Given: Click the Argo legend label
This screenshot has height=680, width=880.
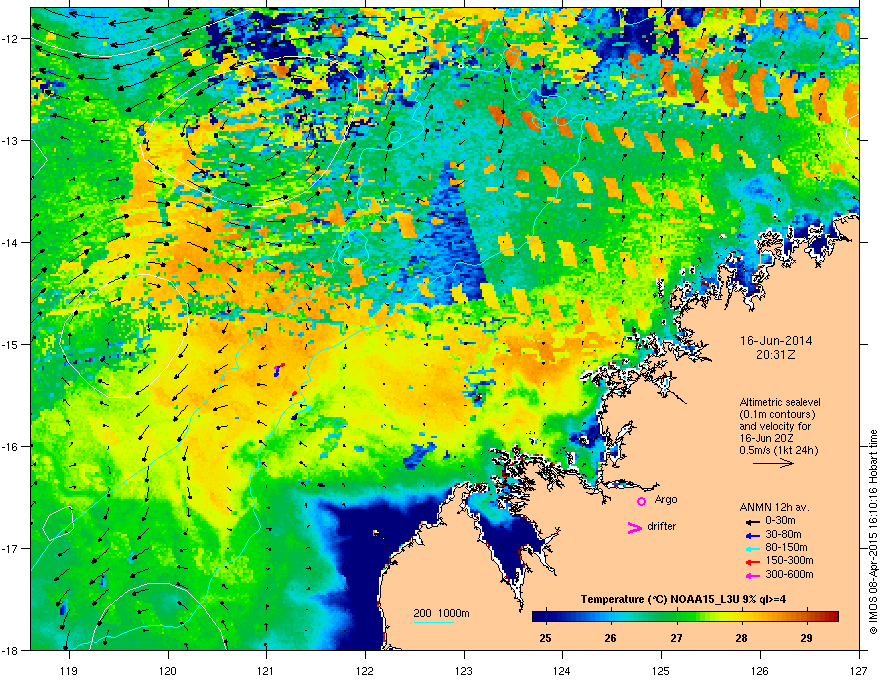Looking at the screenshot, I should click(x=666, y=499).
